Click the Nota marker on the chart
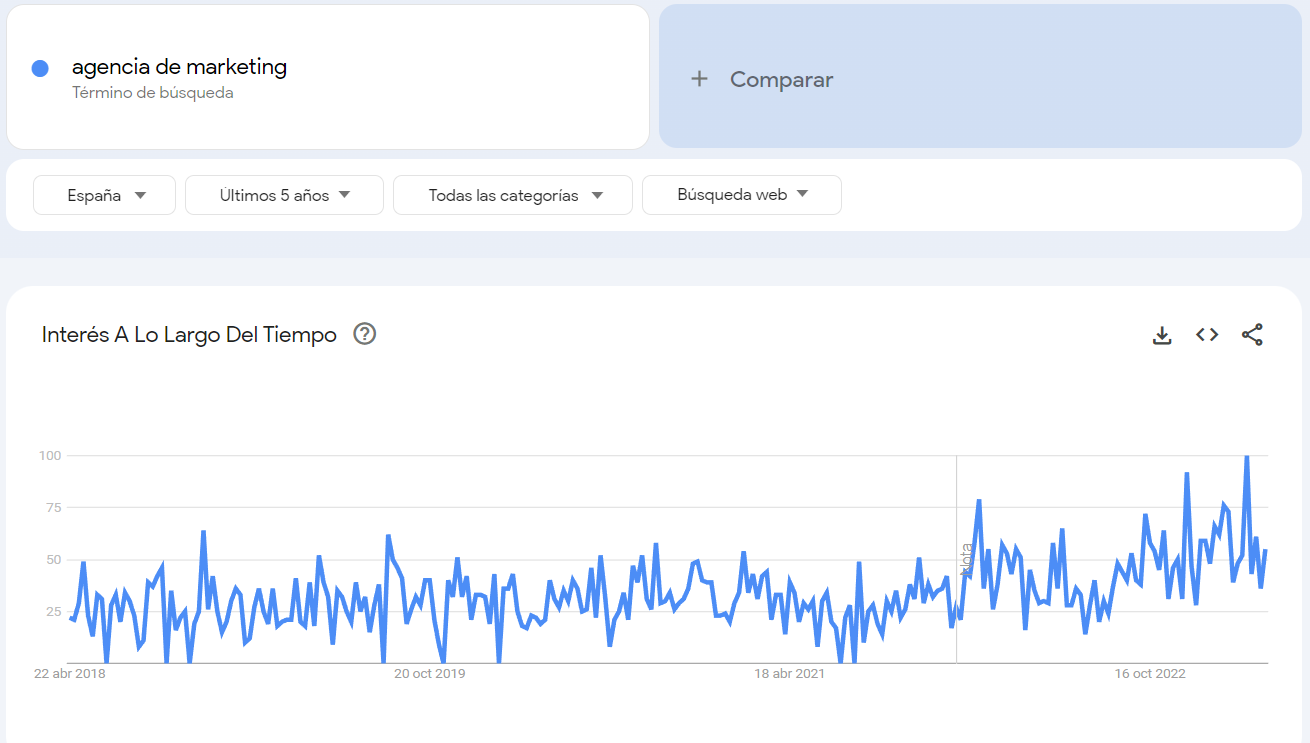This screenshot has width=1310, height=743. (x=966, y=560)
